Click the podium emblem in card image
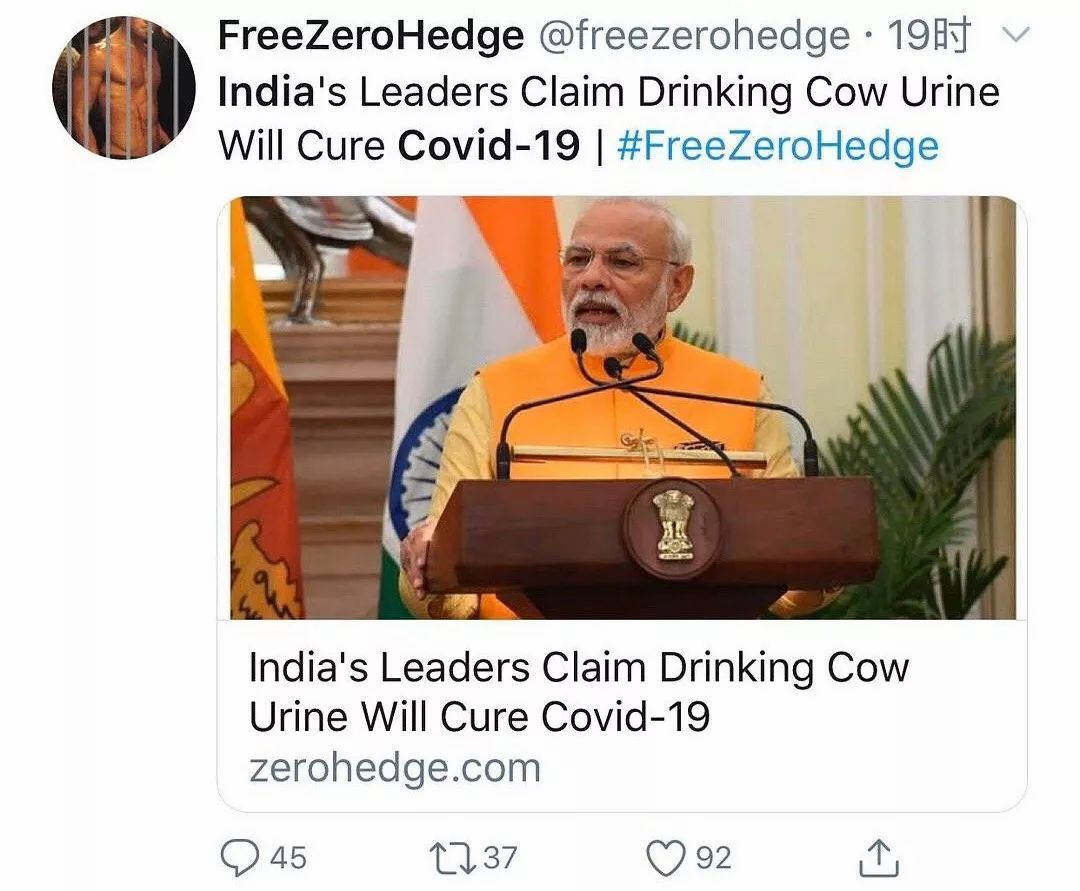 pos(673,527)
